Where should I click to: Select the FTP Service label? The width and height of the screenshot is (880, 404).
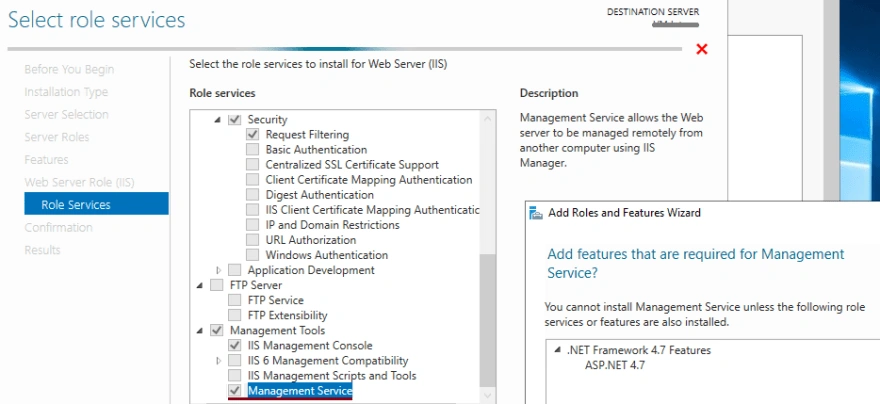point(276,300)
